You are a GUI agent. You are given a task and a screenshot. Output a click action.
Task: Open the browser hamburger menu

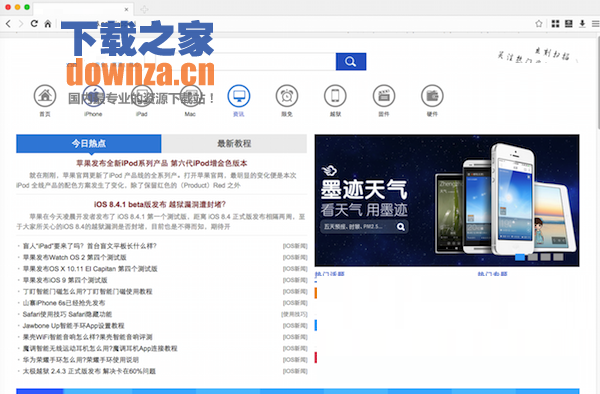click(x=595, y=24)
